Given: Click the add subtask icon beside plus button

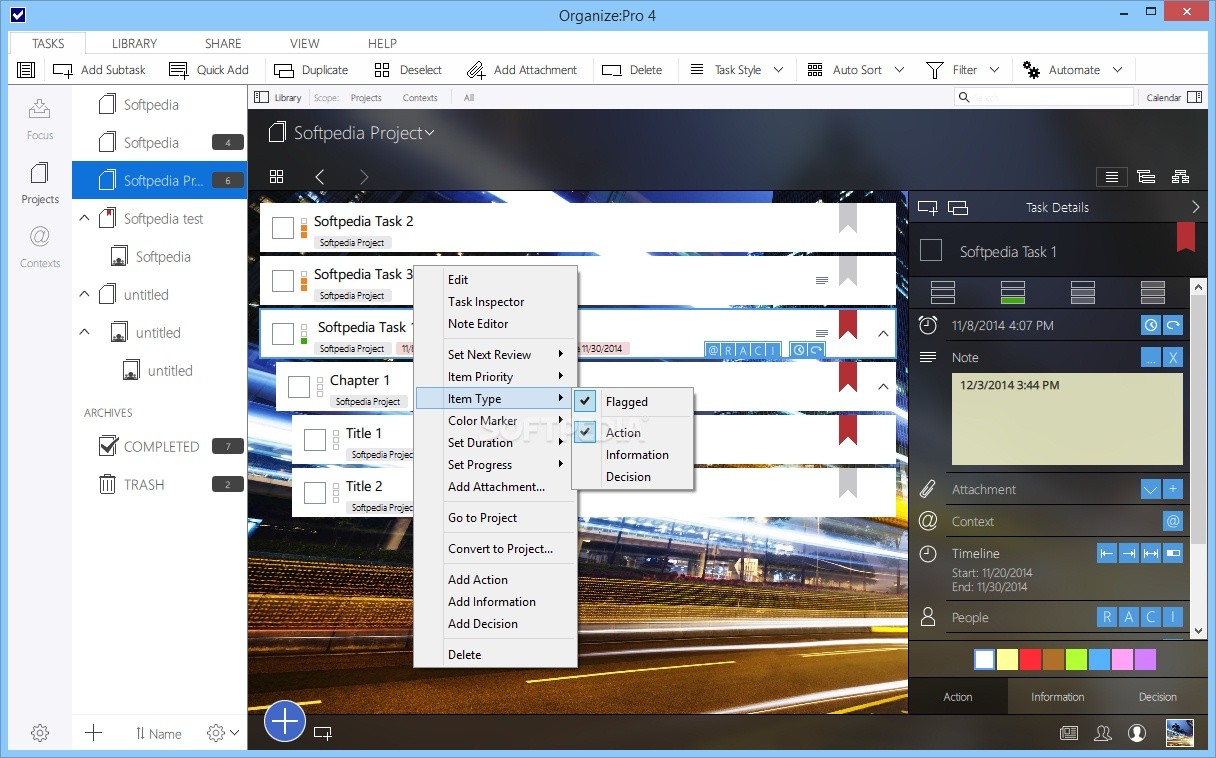Looking at the screenshot, I should (323, 733).
